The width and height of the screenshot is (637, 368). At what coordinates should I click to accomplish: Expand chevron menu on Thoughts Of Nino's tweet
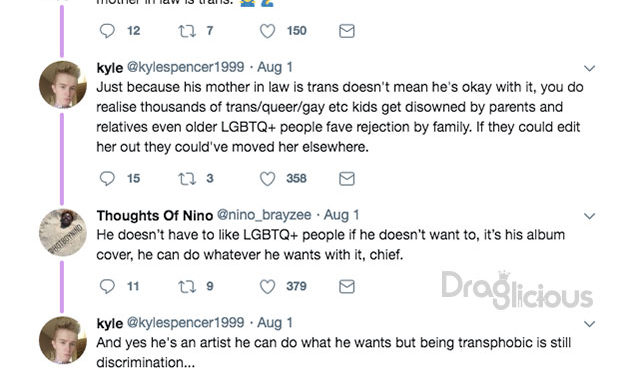[589, 216]
